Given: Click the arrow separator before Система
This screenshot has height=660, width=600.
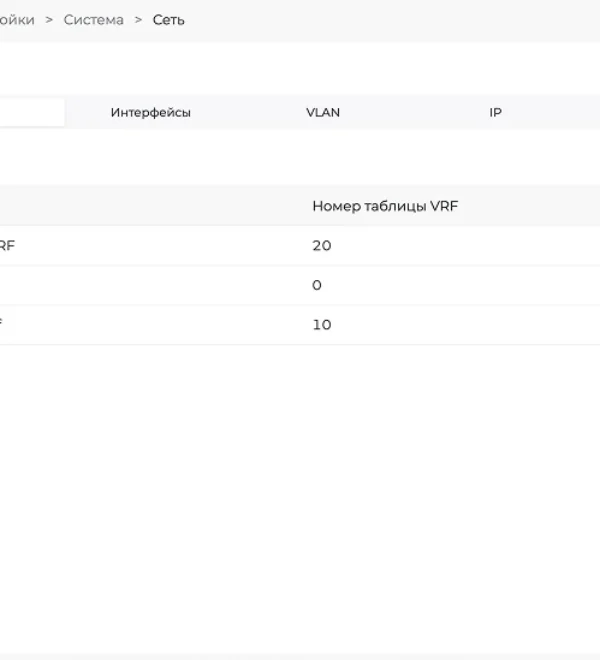Looking at the screenshot, I should click(x=49, y=20).
